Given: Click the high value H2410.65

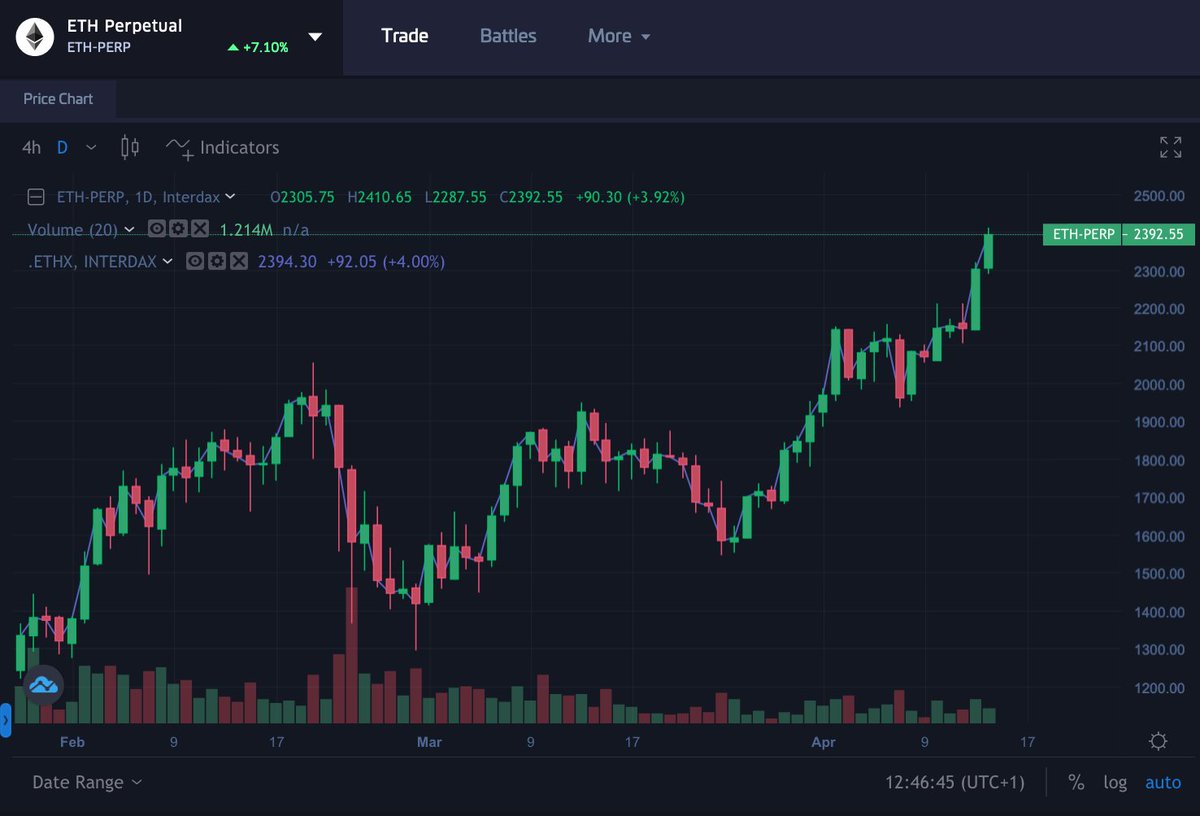Looking at the screenshot, I should click(x=380, y=197).
